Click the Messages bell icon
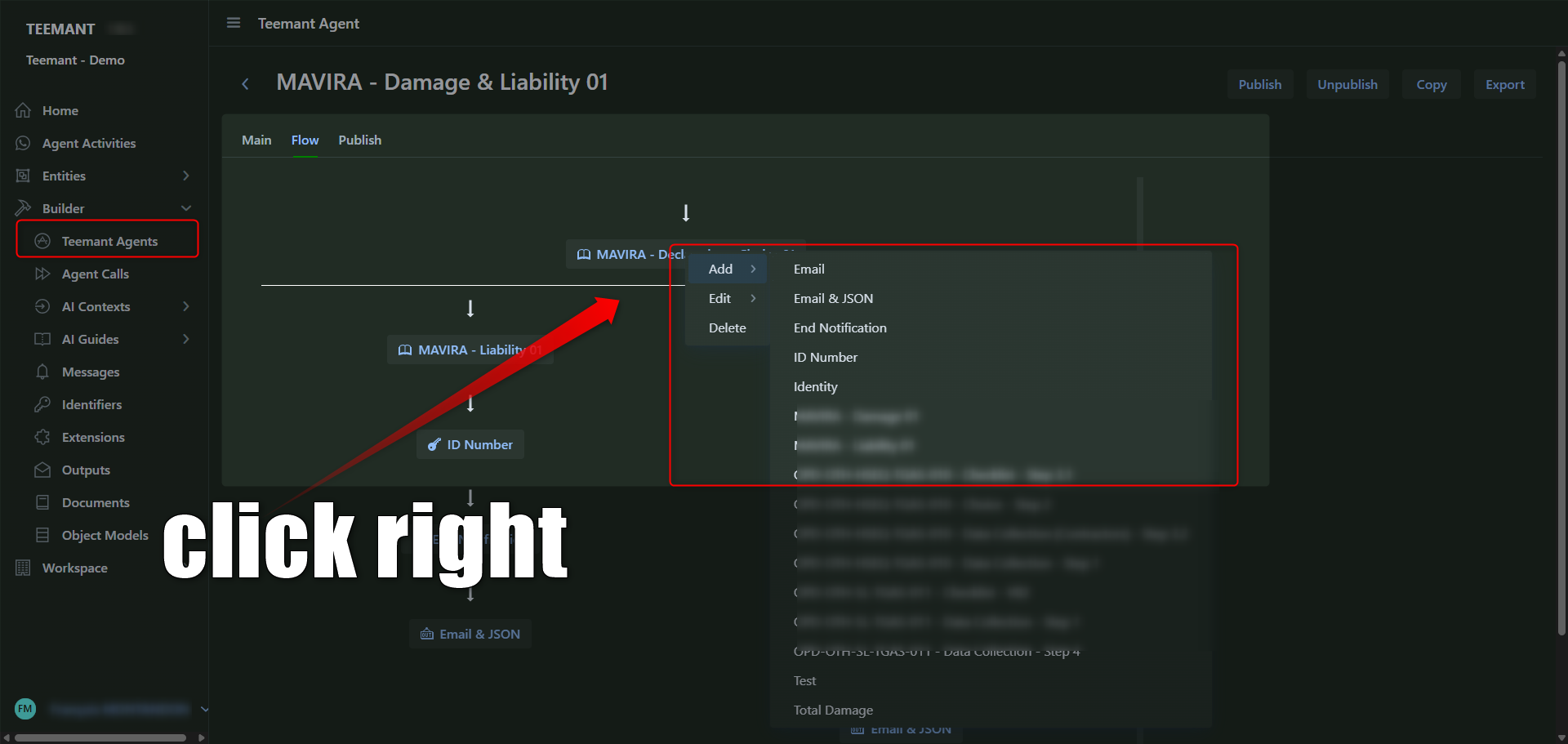This screenshot has height=744, width=1568. click(42, 372)
